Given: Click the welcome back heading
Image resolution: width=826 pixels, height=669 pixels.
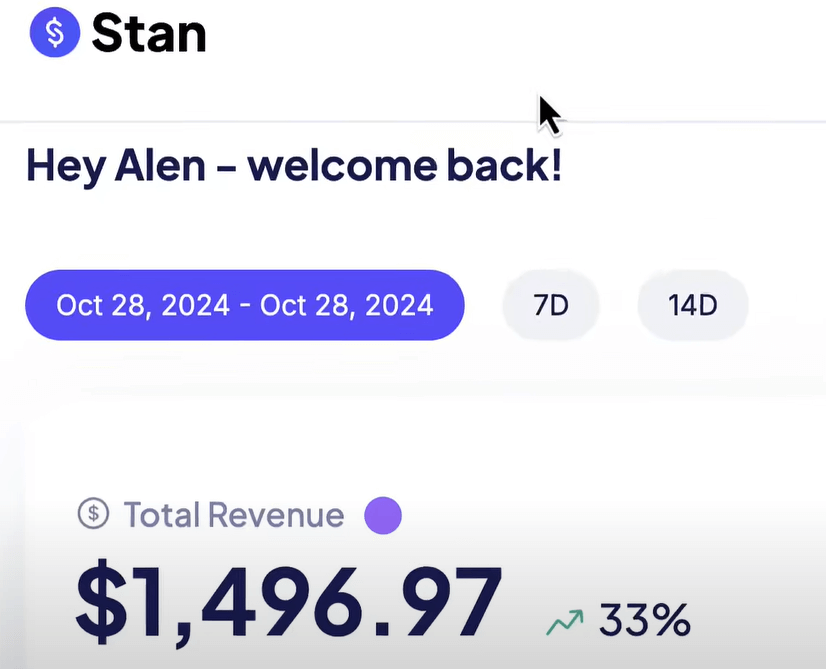Looking at the screenshot, I should click(x=294, y=166).
